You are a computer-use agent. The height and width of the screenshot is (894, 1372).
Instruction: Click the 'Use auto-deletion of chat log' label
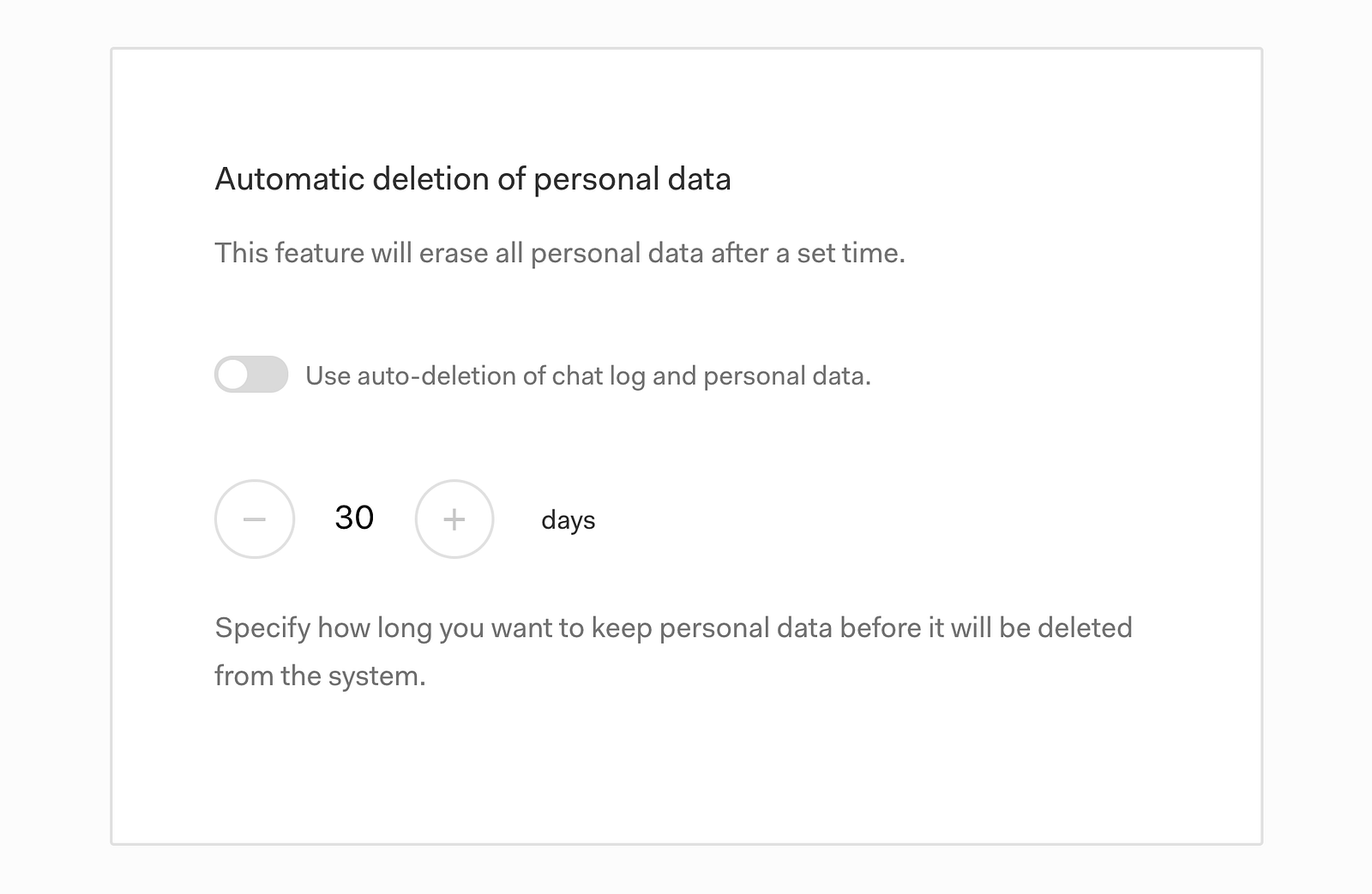[x=587, y=375]
